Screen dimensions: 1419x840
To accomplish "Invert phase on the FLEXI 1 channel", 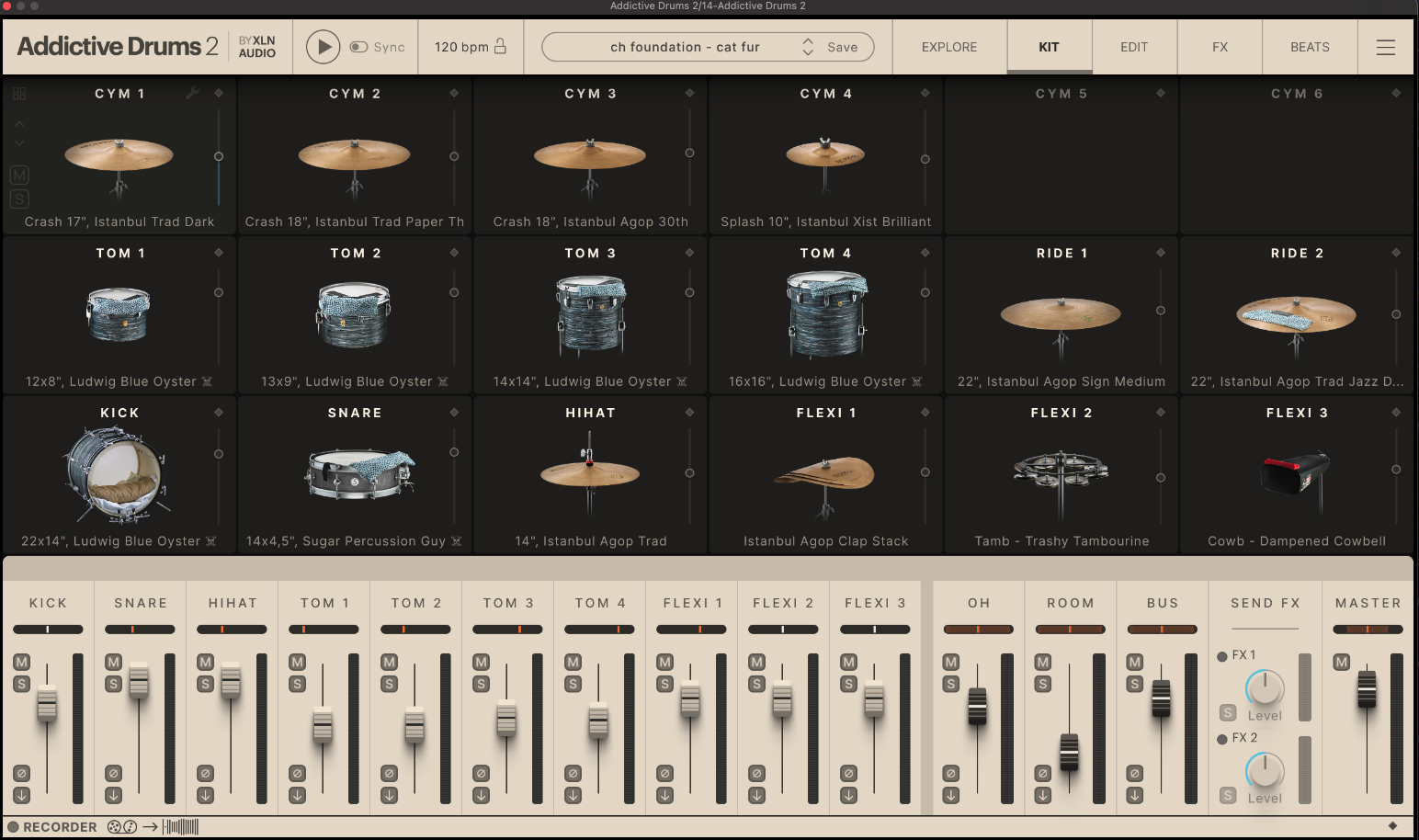I will point(664,774).
